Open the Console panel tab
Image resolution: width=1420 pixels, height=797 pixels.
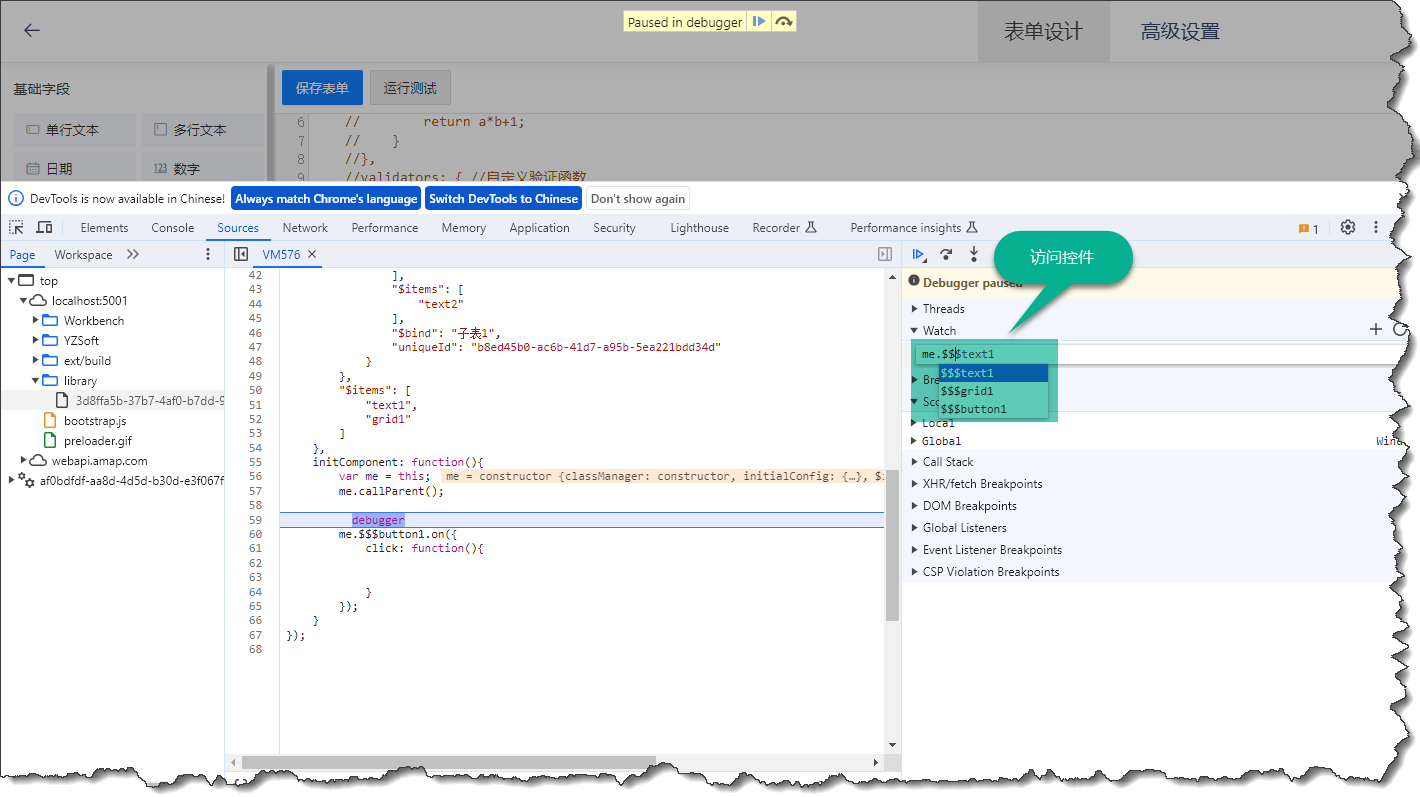[x=173, y=228]
